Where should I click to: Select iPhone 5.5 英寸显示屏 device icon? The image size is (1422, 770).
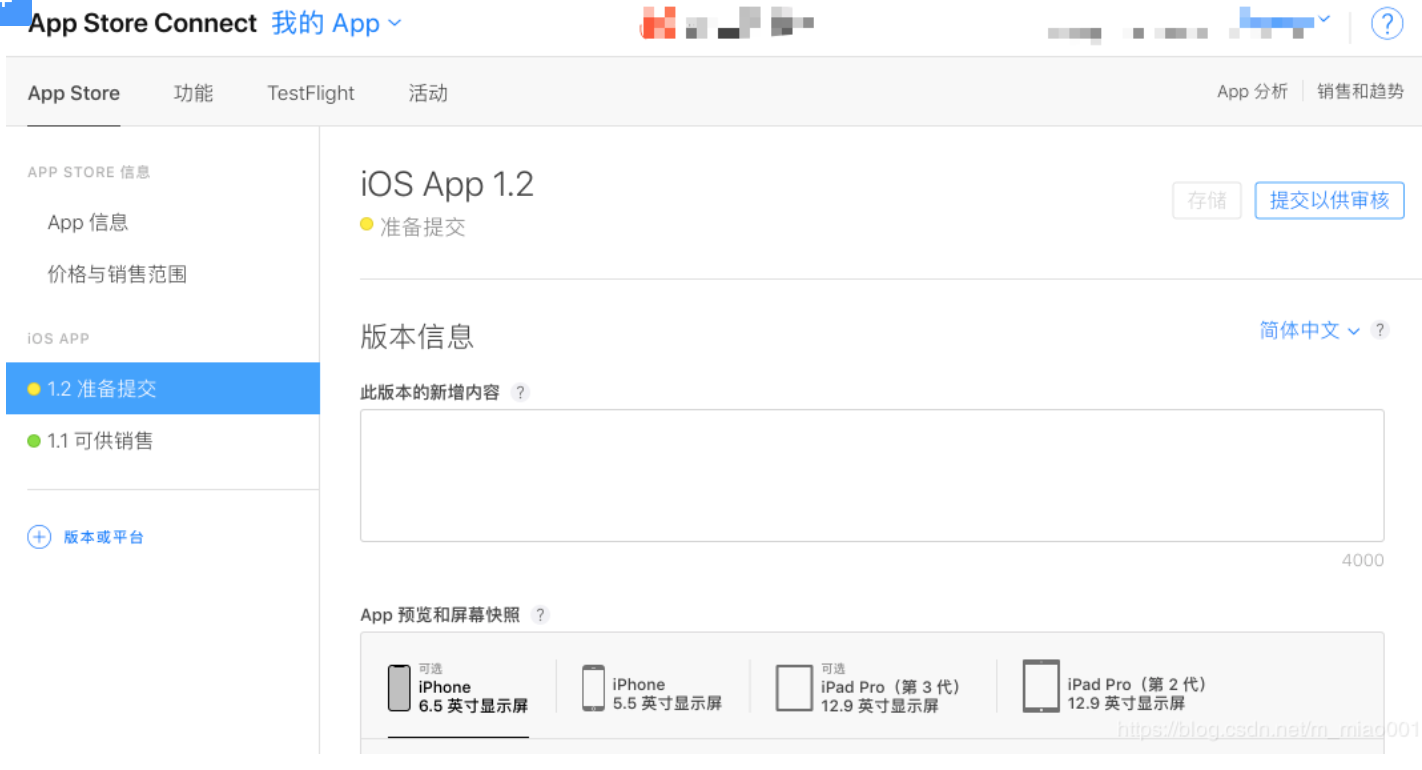tap(594, 688)
